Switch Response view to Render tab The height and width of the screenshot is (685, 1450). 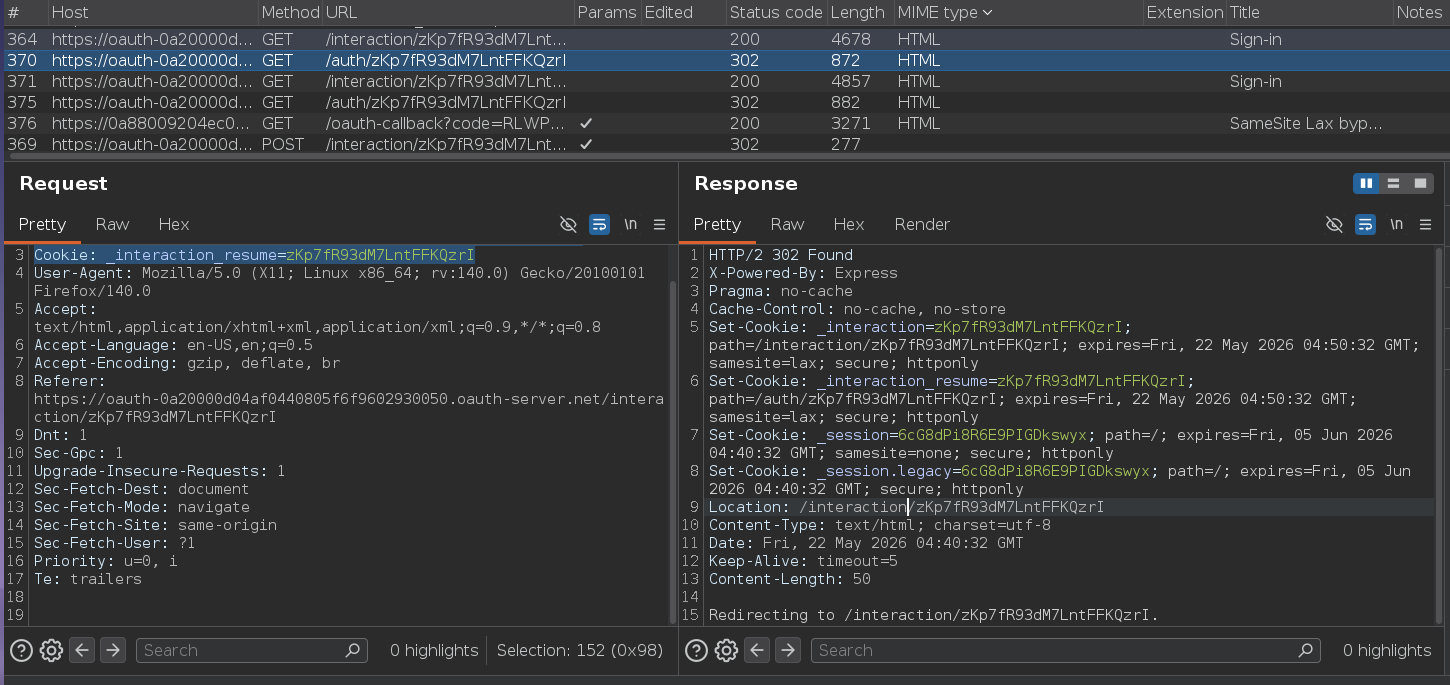click(x=922, y=224)
